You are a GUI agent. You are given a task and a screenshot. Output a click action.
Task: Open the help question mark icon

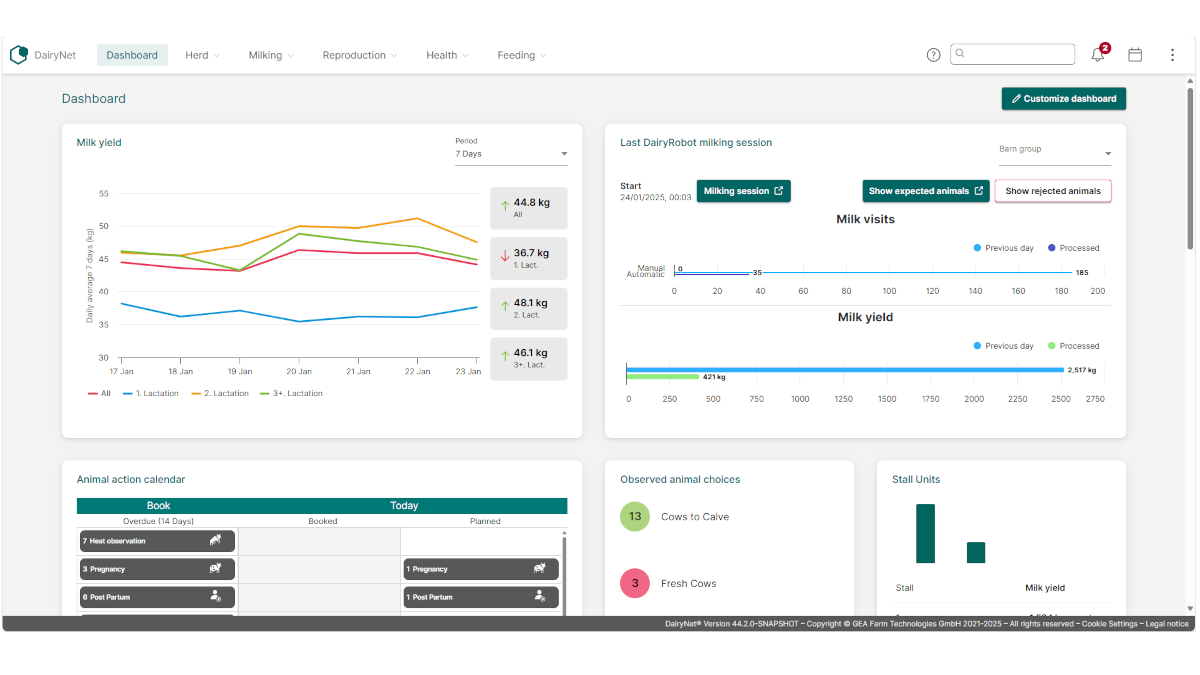point(933,55)
